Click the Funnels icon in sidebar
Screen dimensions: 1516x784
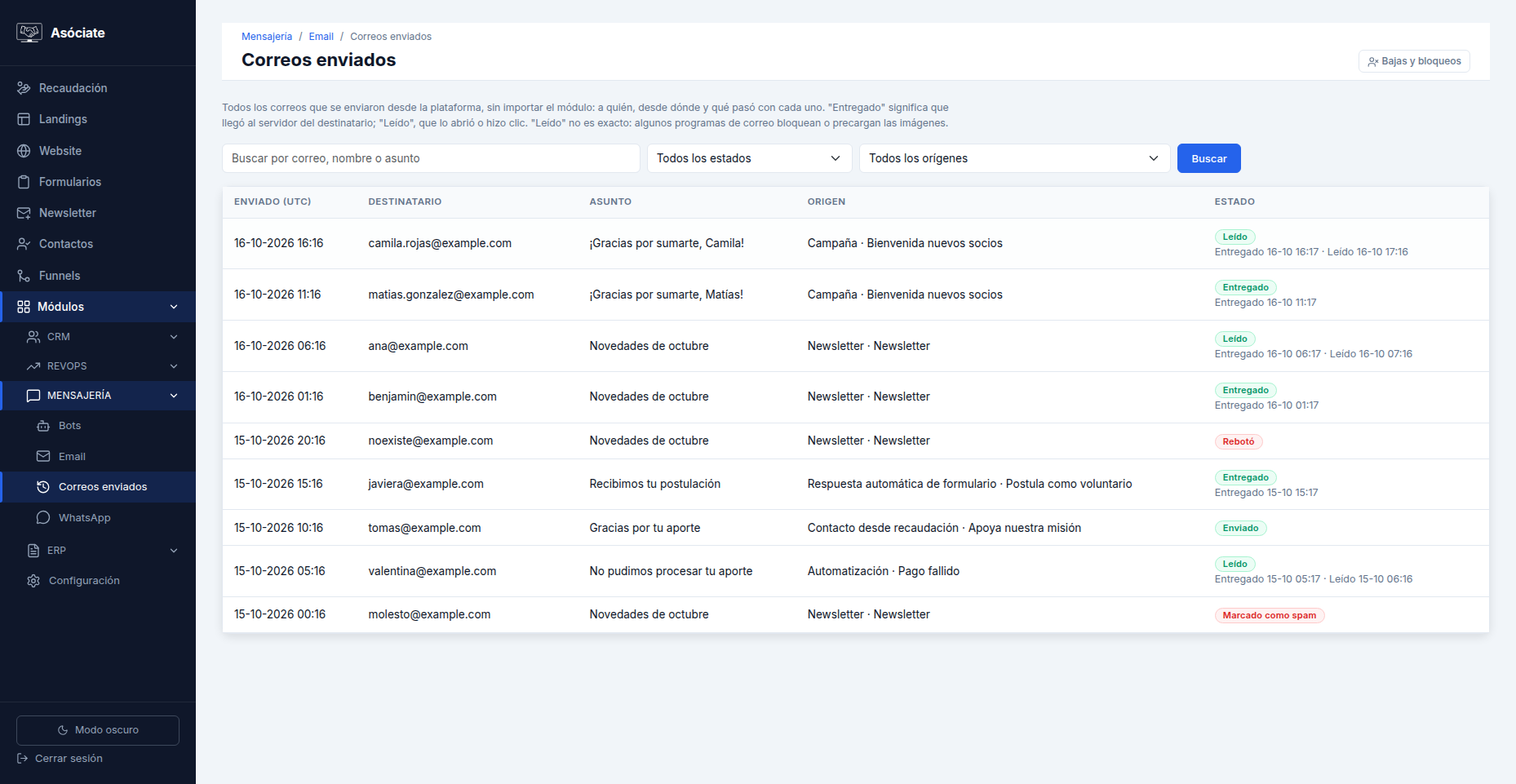pyautogui.click(x=24, y=276)
